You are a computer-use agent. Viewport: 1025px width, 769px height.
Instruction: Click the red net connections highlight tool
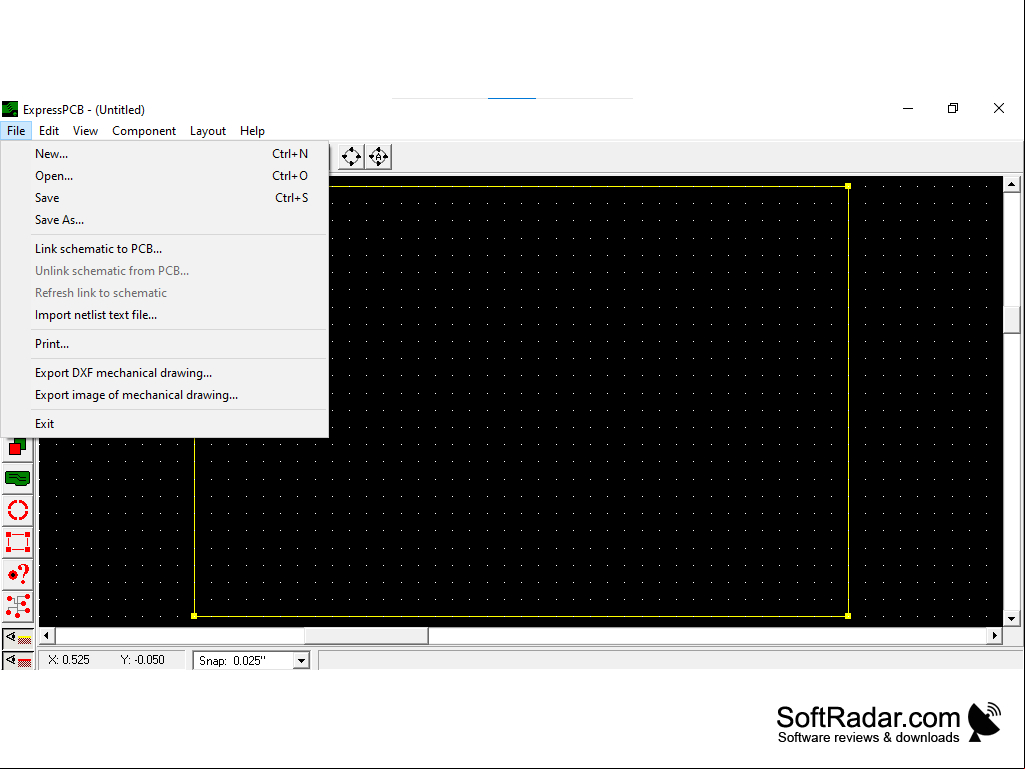(x=18, y=607)
